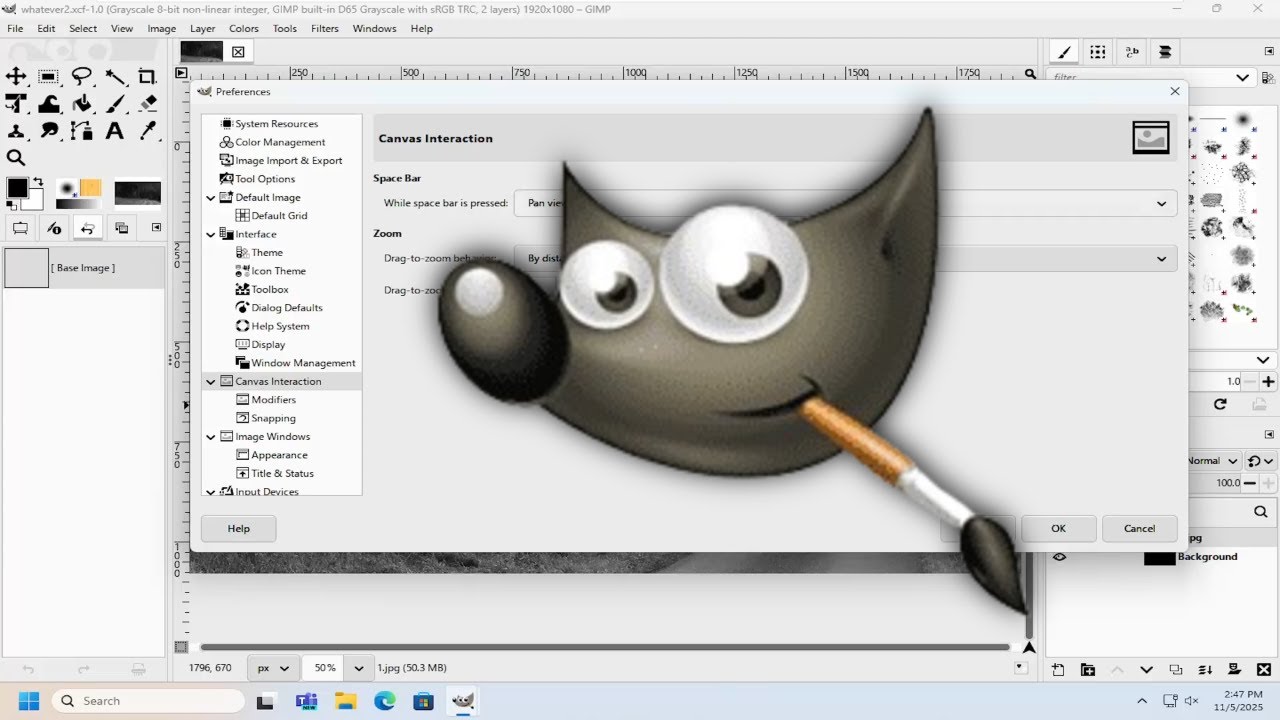Image resolution: width=1280 pixels, height=720 pixels.
Task: Select the Rectangle Select tool
Action: click(48, 76)
